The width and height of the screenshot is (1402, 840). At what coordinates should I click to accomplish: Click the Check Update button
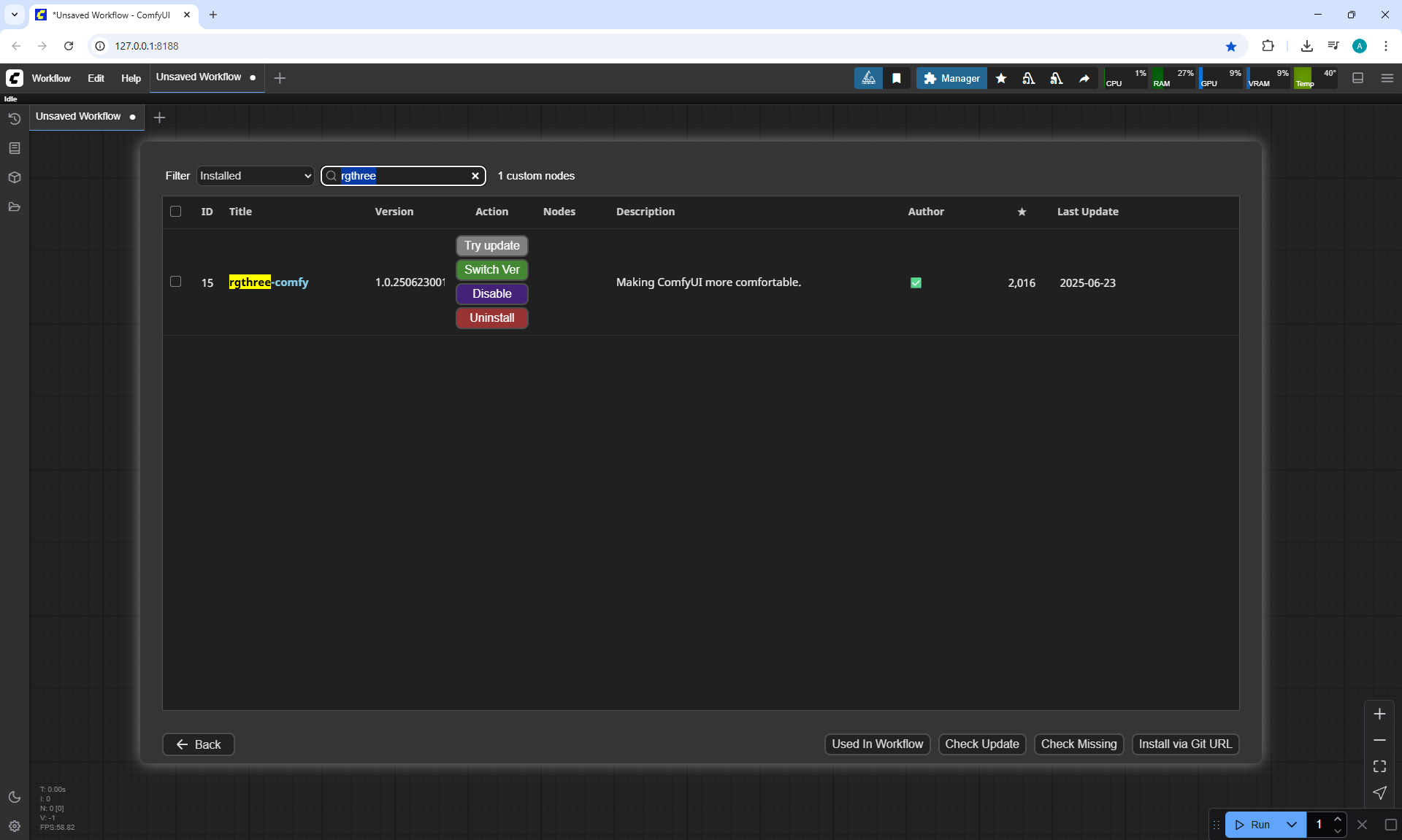pyautogui.click(x=981, y=744)
